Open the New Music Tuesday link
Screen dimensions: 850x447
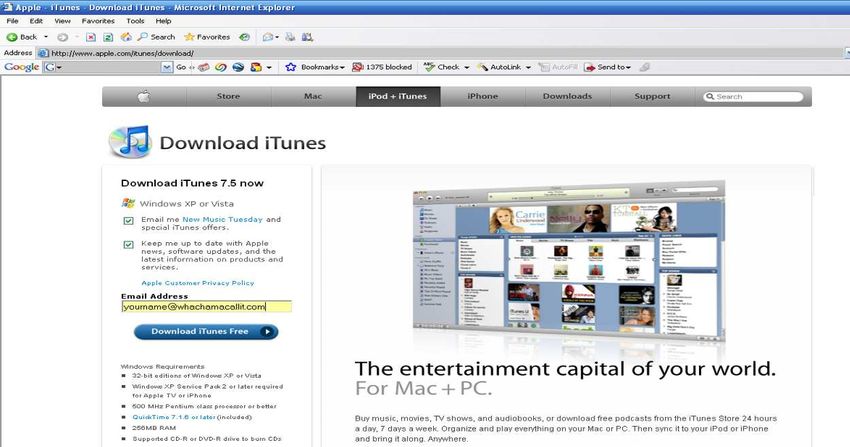(x=222, y=219)
